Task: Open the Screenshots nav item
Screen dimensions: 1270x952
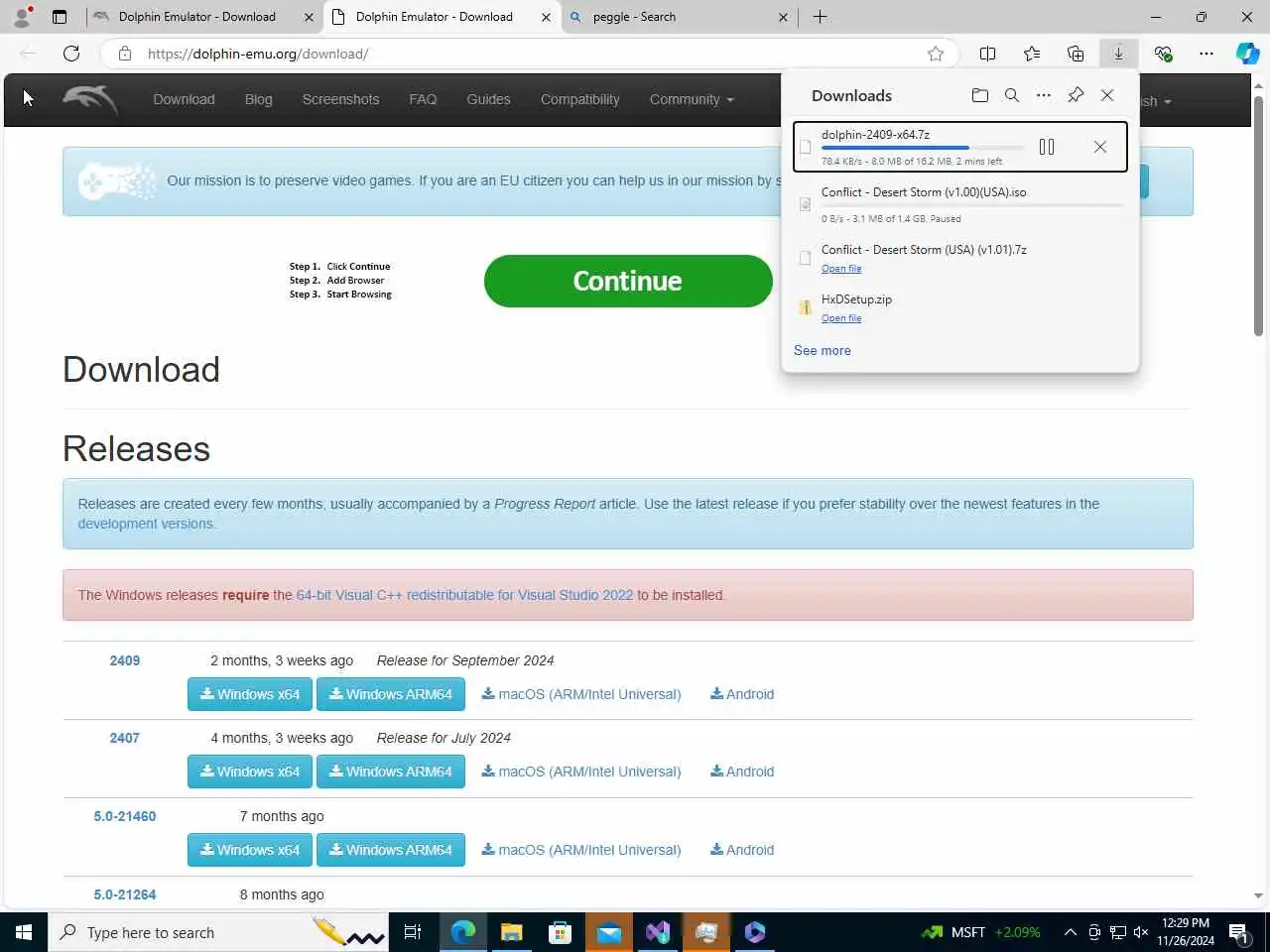Action: point(340,99)
